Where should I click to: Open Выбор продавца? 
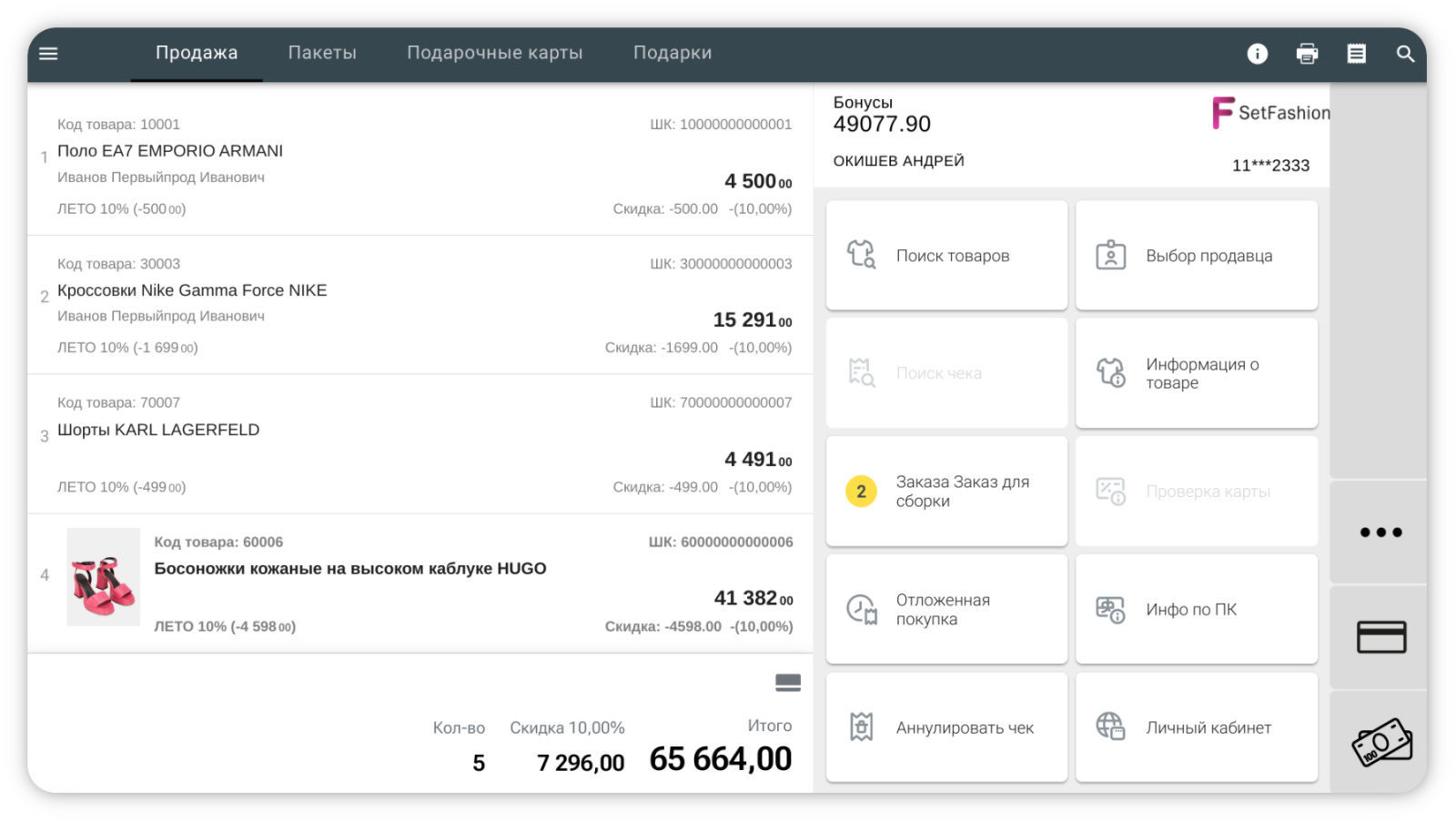tap(1196, 256)
